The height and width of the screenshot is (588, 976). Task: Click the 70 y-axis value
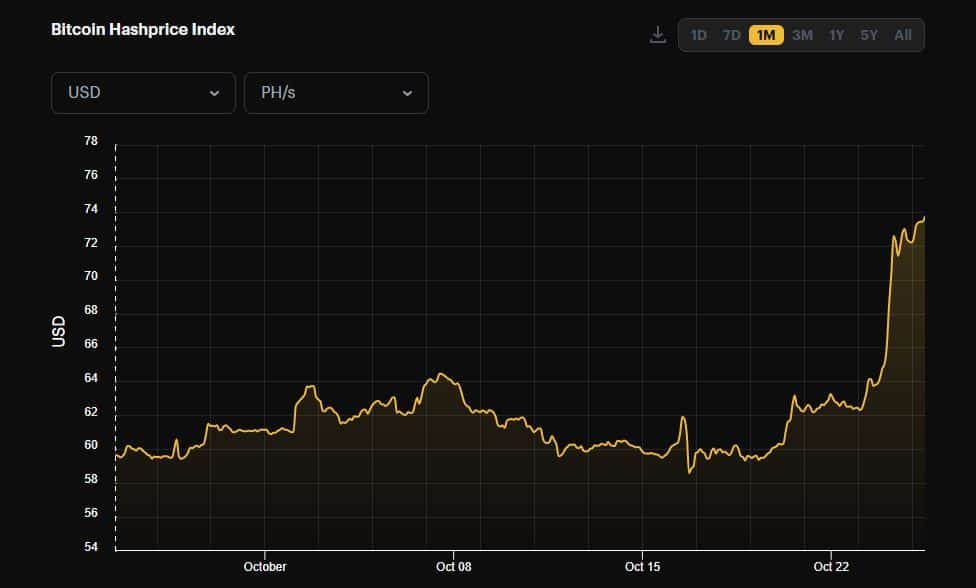click(91, 276)
